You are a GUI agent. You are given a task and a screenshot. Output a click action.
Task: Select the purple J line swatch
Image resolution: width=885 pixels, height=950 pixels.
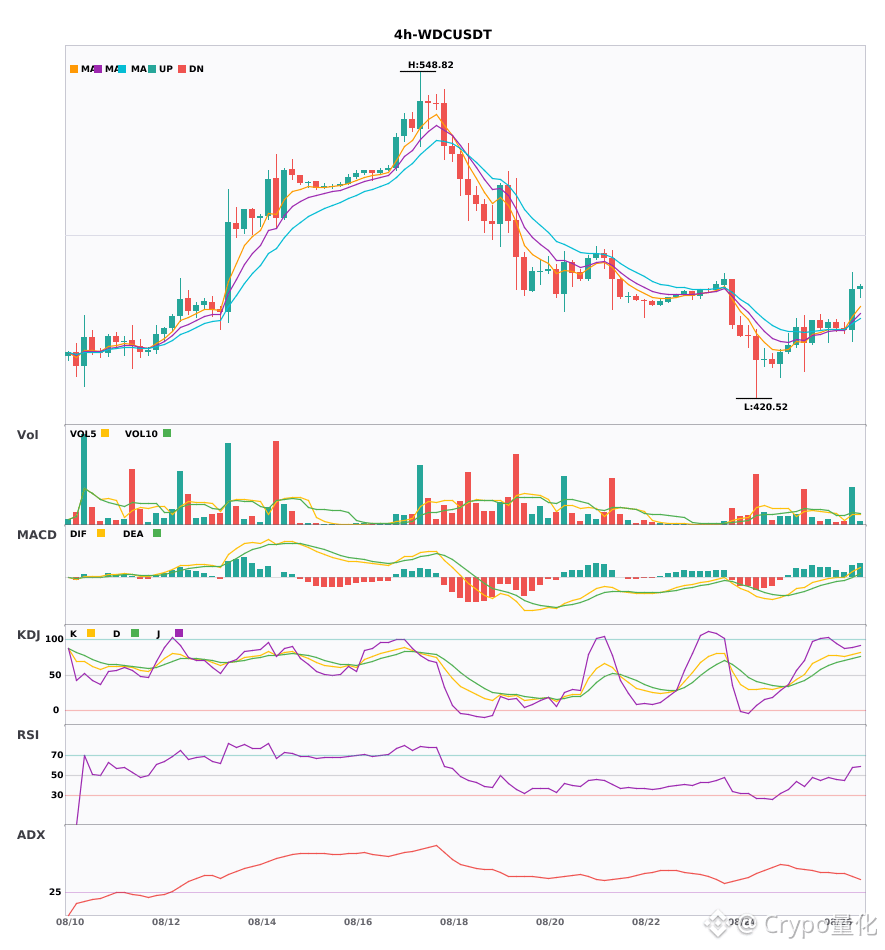pyautogui.click(x=179, y=633)
